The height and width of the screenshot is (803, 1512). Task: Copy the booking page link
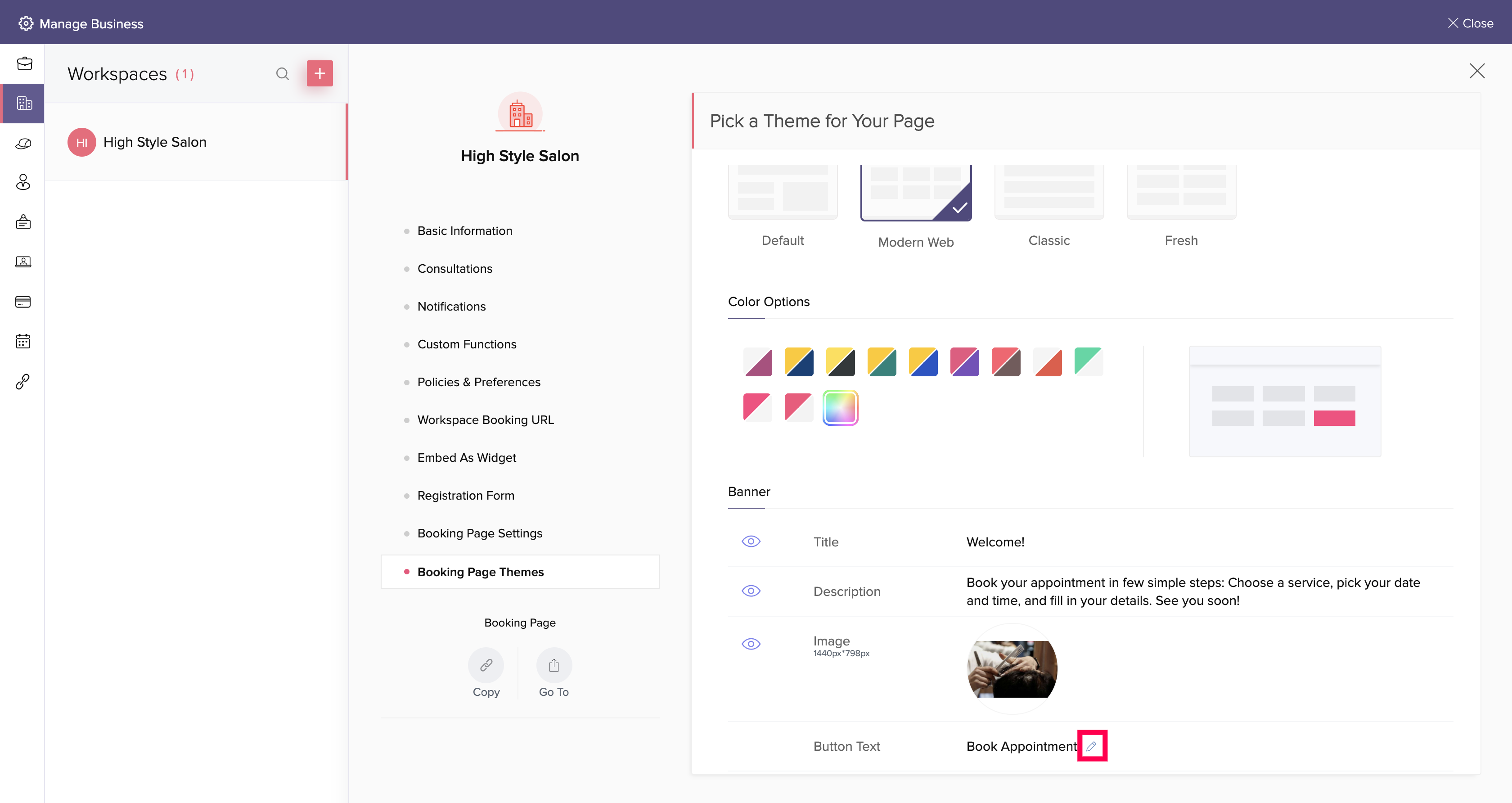486,665
